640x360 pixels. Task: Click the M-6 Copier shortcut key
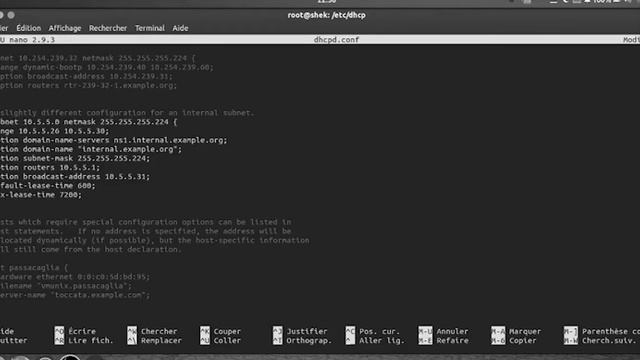pos(498,340)
